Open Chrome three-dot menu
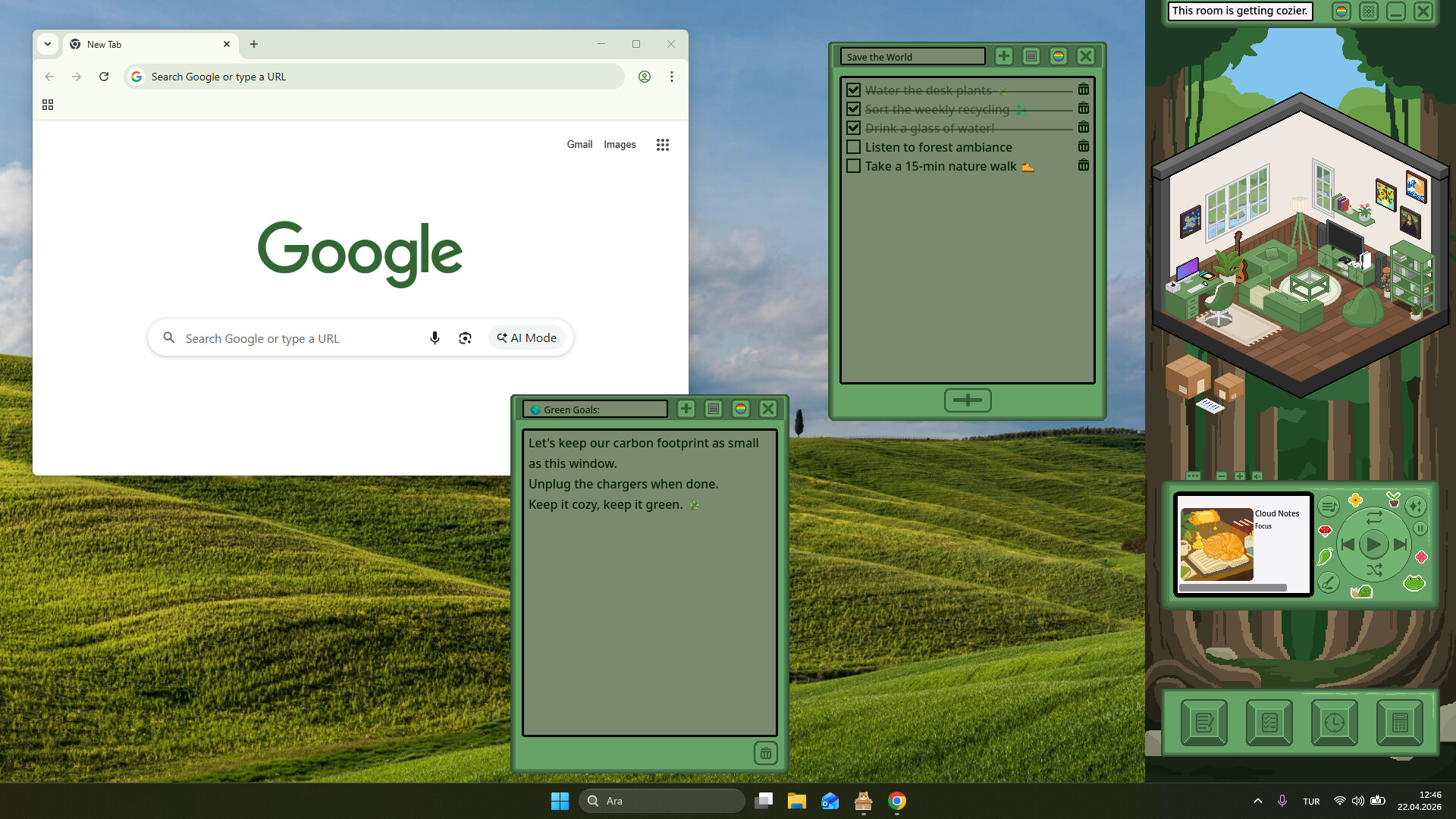The image size is (1456, 819). pos(671,77)
